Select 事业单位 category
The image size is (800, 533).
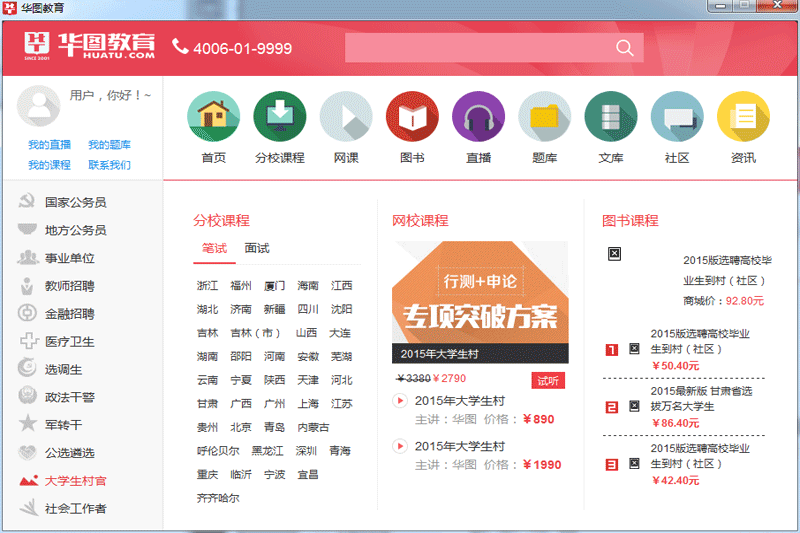69,258
